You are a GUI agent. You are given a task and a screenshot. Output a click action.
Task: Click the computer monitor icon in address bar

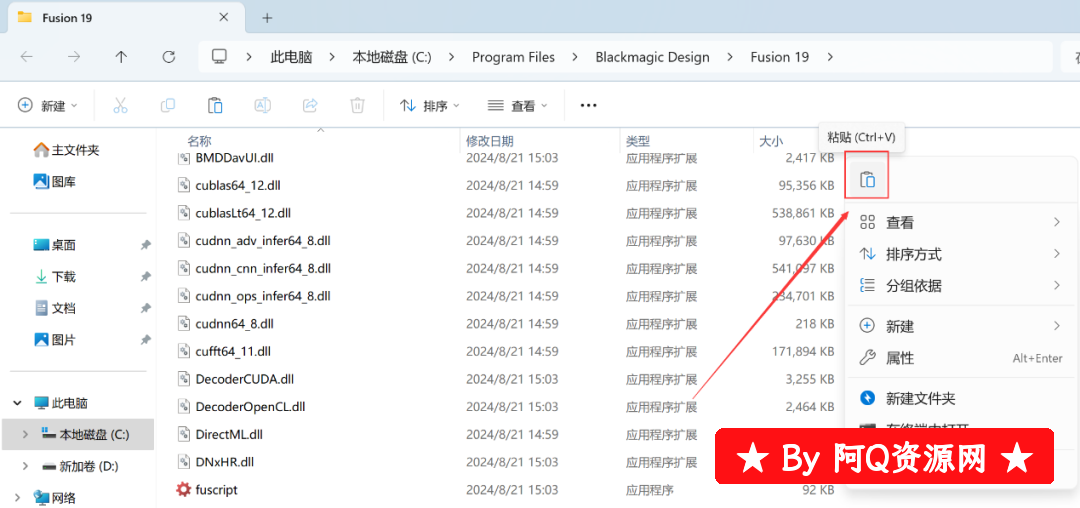point(220,56)
